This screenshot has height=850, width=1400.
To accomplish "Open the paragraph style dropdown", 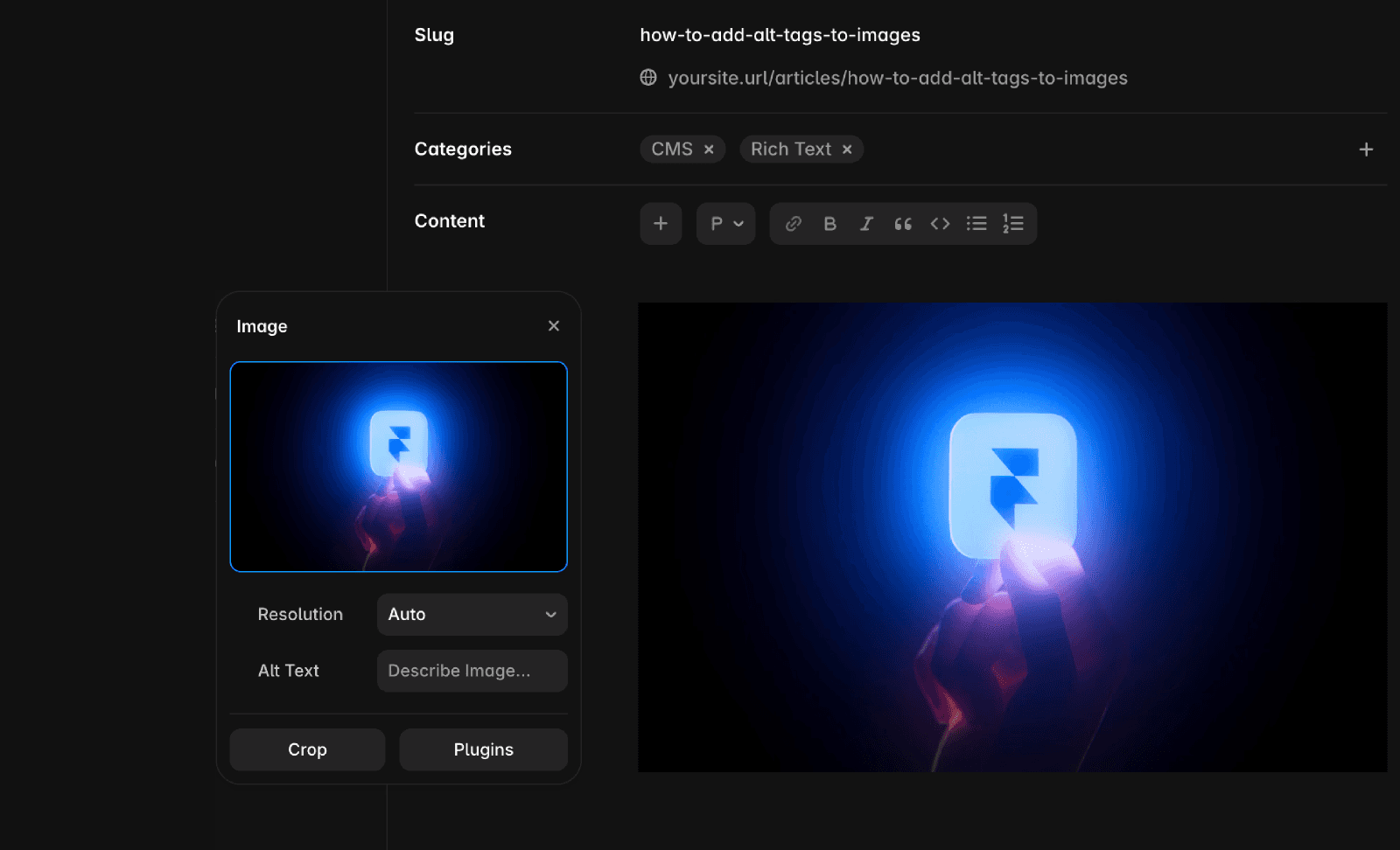I will (x=726, y=224).
